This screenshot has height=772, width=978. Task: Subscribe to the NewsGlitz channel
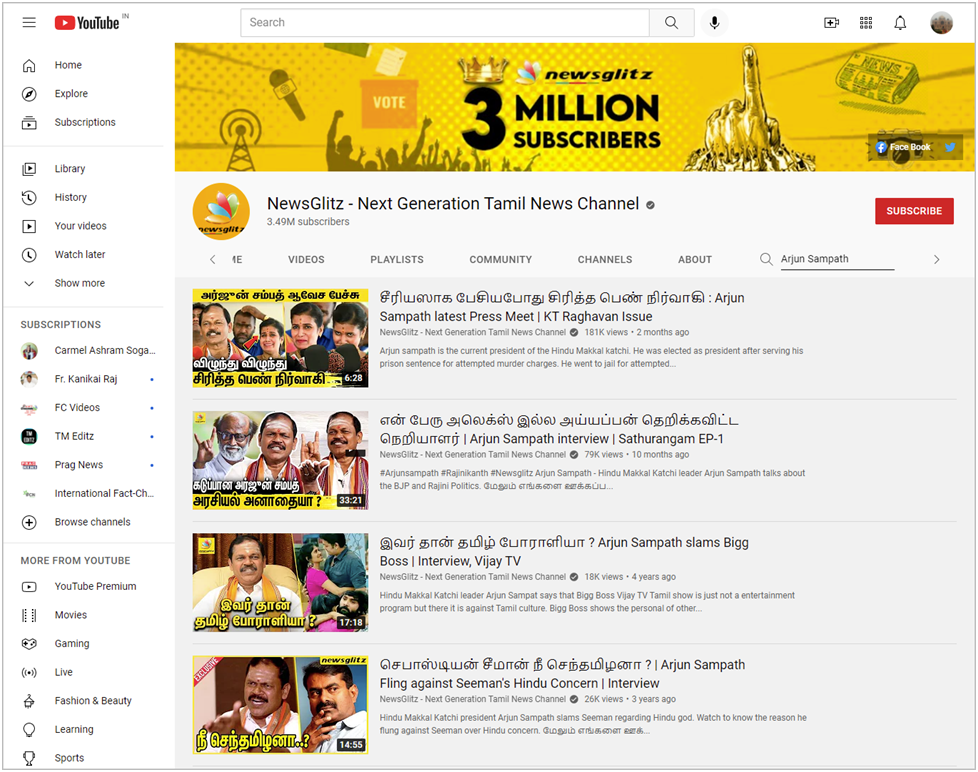pyautogui.click(x=914, y=211)
